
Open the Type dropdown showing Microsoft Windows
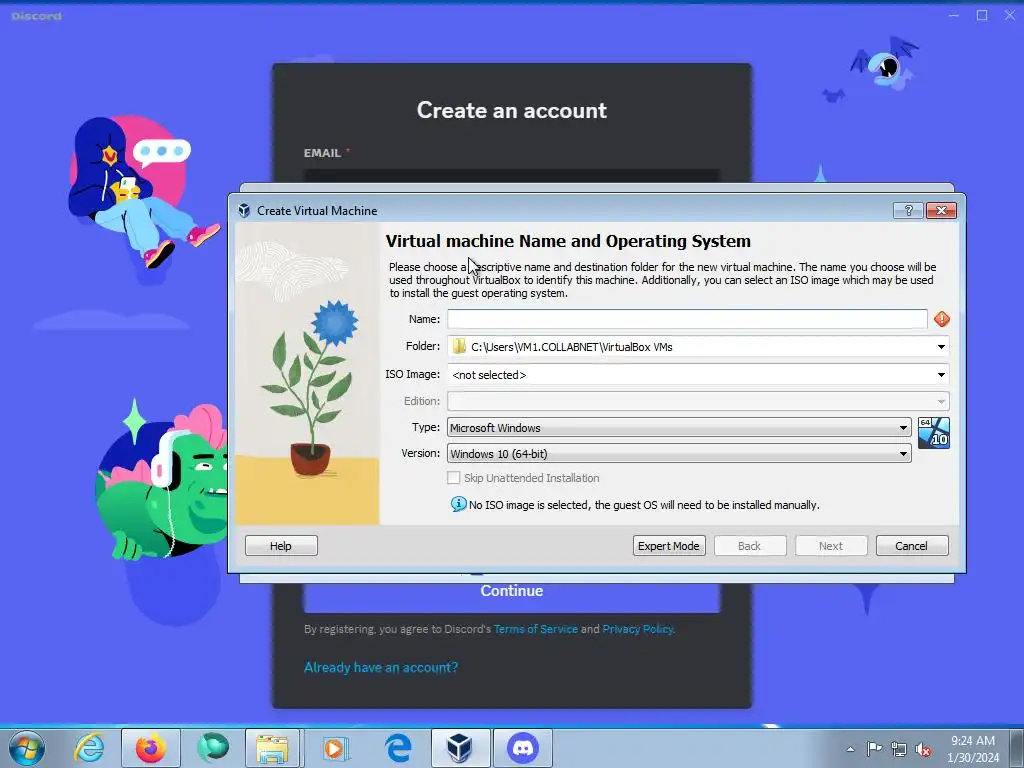(679, 428)
